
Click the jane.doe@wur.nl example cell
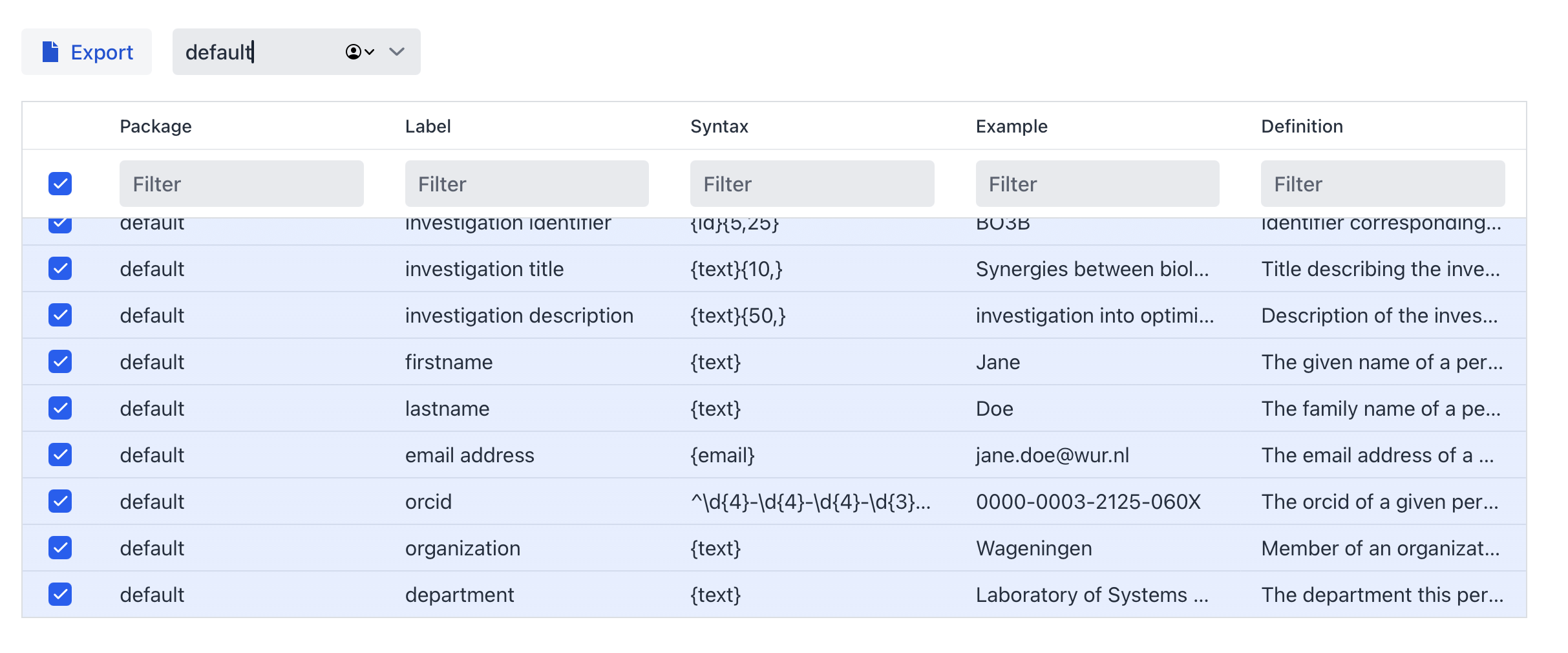[1052, 455]
